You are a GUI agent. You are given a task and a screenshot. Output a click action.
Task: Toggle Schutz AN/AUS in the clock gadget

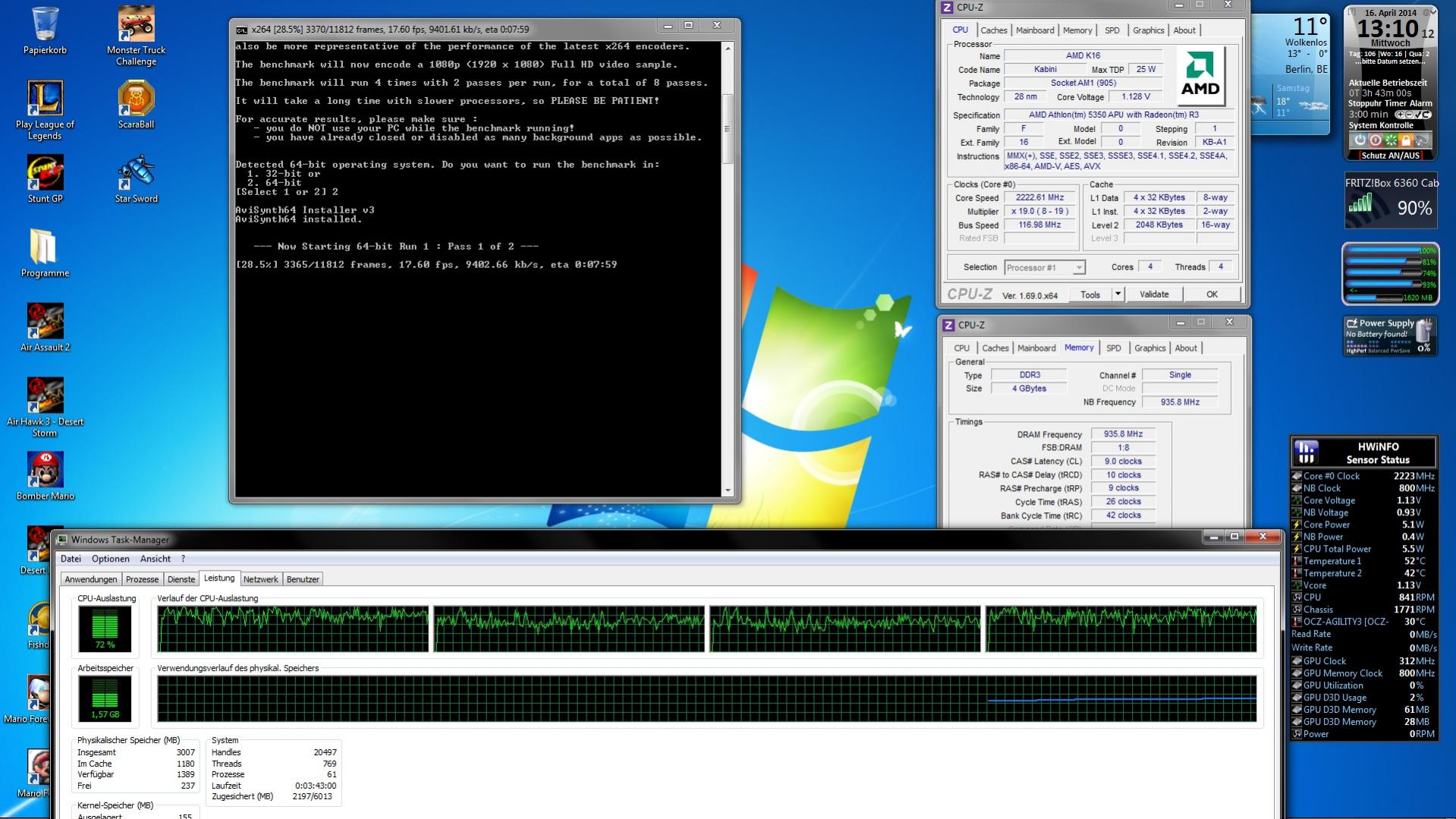click(x=1390, y=155)
